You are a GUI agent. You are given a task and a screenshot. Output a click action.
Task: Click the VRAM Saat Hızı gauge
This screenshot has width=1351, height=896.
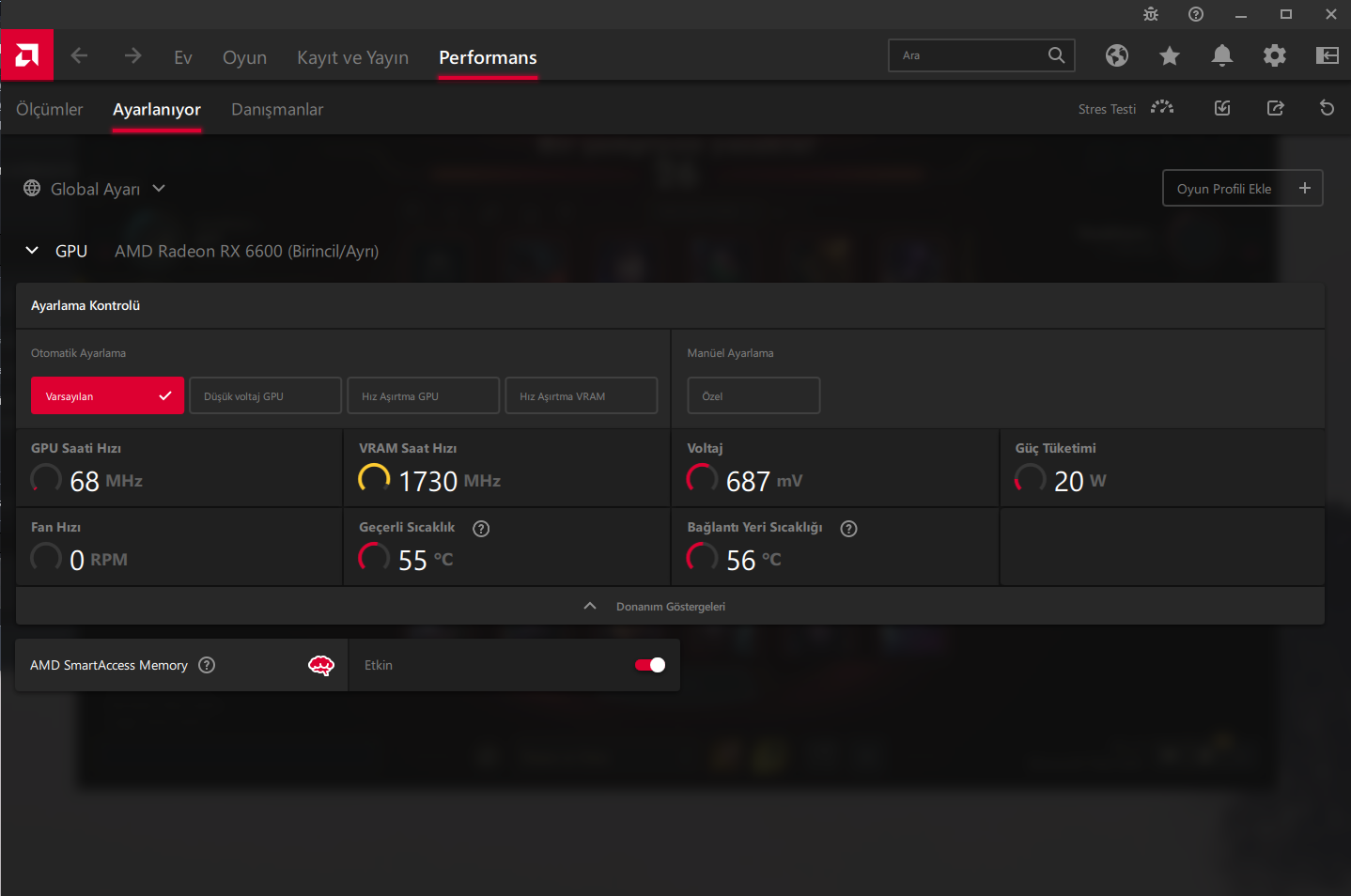click(x=374, y=479)
